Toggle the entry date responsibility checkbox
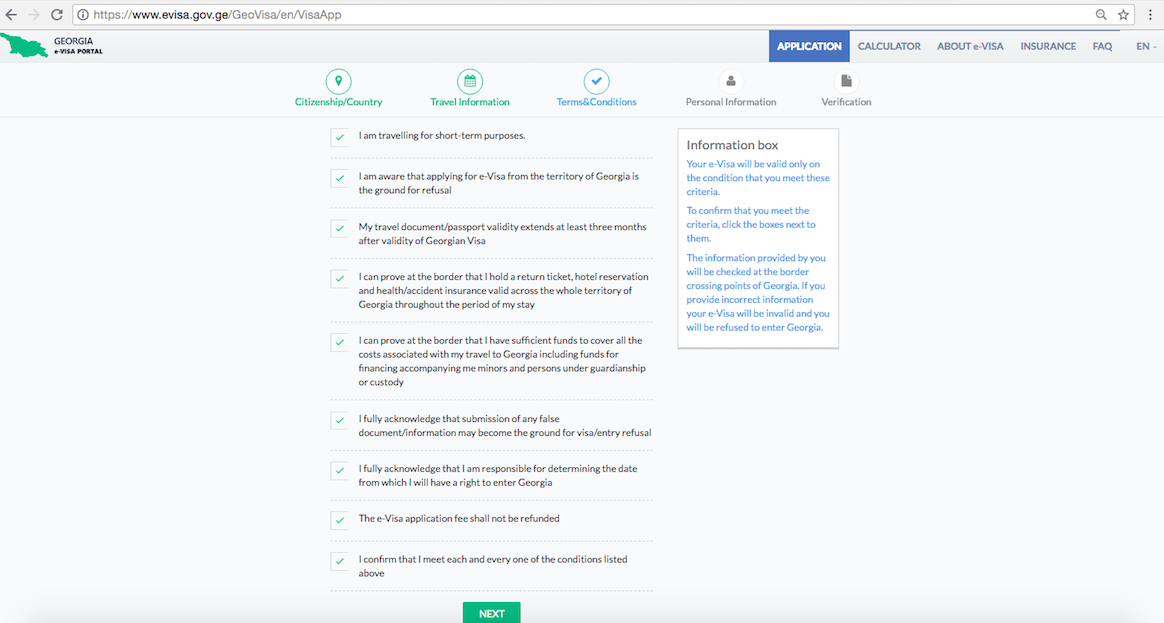 pos(339,471)
